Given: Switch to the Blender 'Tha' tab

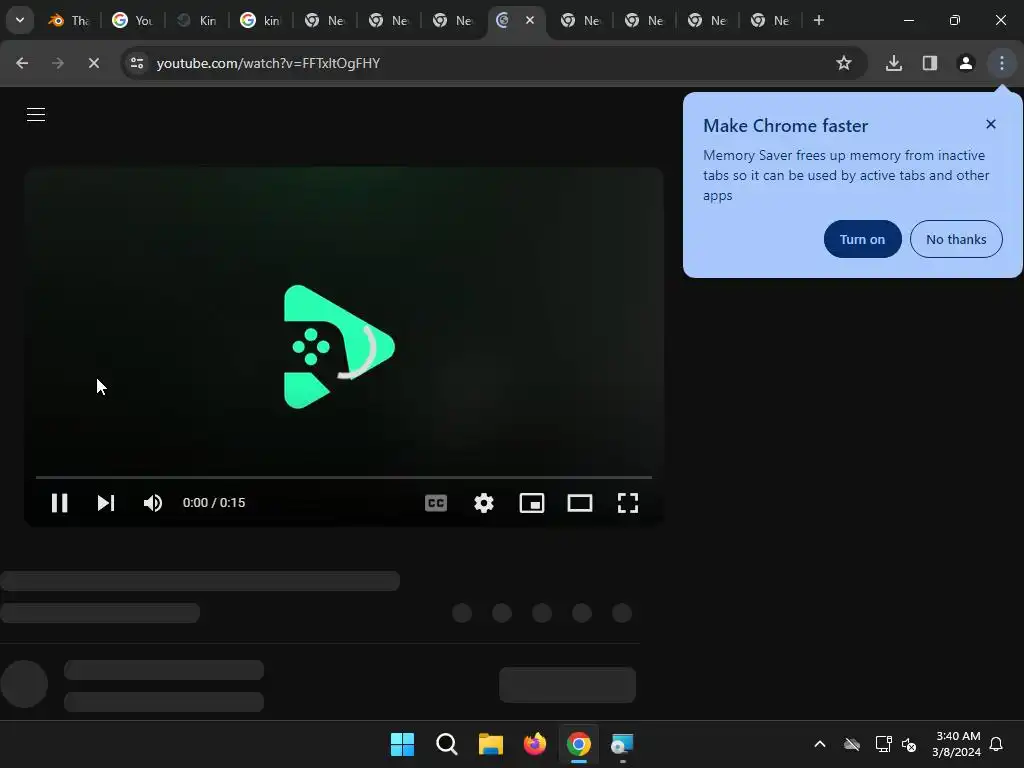Looking at the screenshot, I should pyautogui.click(x=69, y=20).
